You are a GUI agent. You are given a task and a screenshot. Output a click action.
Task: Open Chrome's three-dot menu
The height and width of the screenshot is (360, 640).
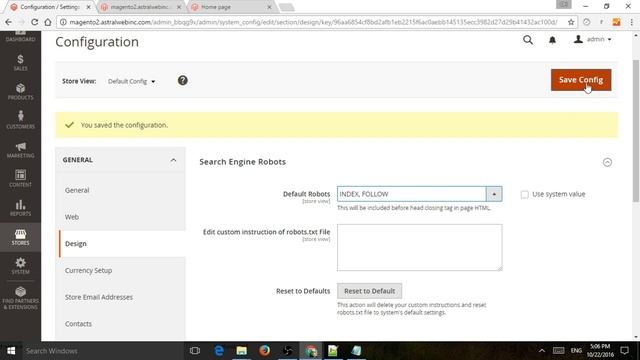tap(631, 22)
